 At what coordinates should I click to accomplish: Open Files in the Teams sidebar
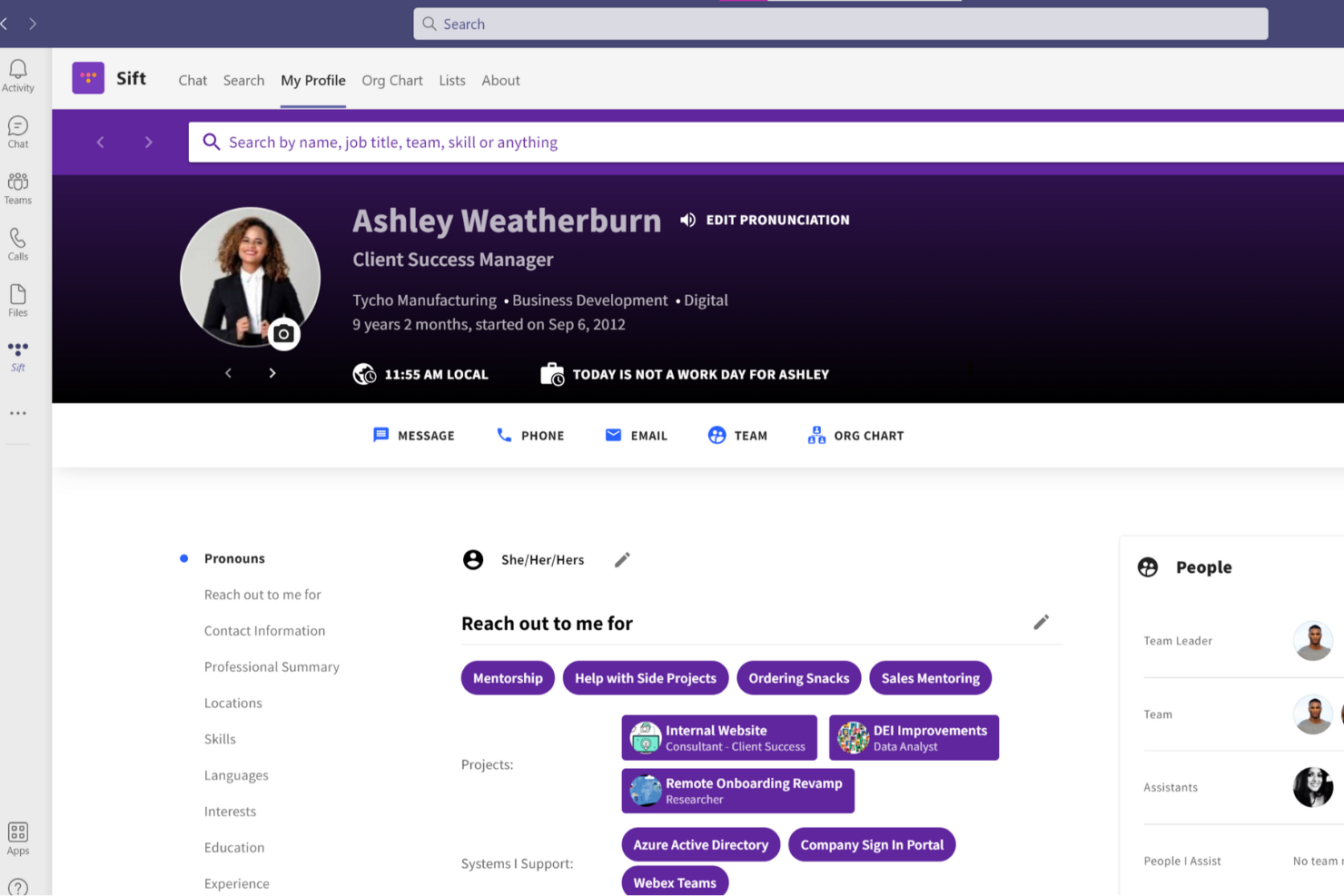pyautogui.click(x=17, y=300)
